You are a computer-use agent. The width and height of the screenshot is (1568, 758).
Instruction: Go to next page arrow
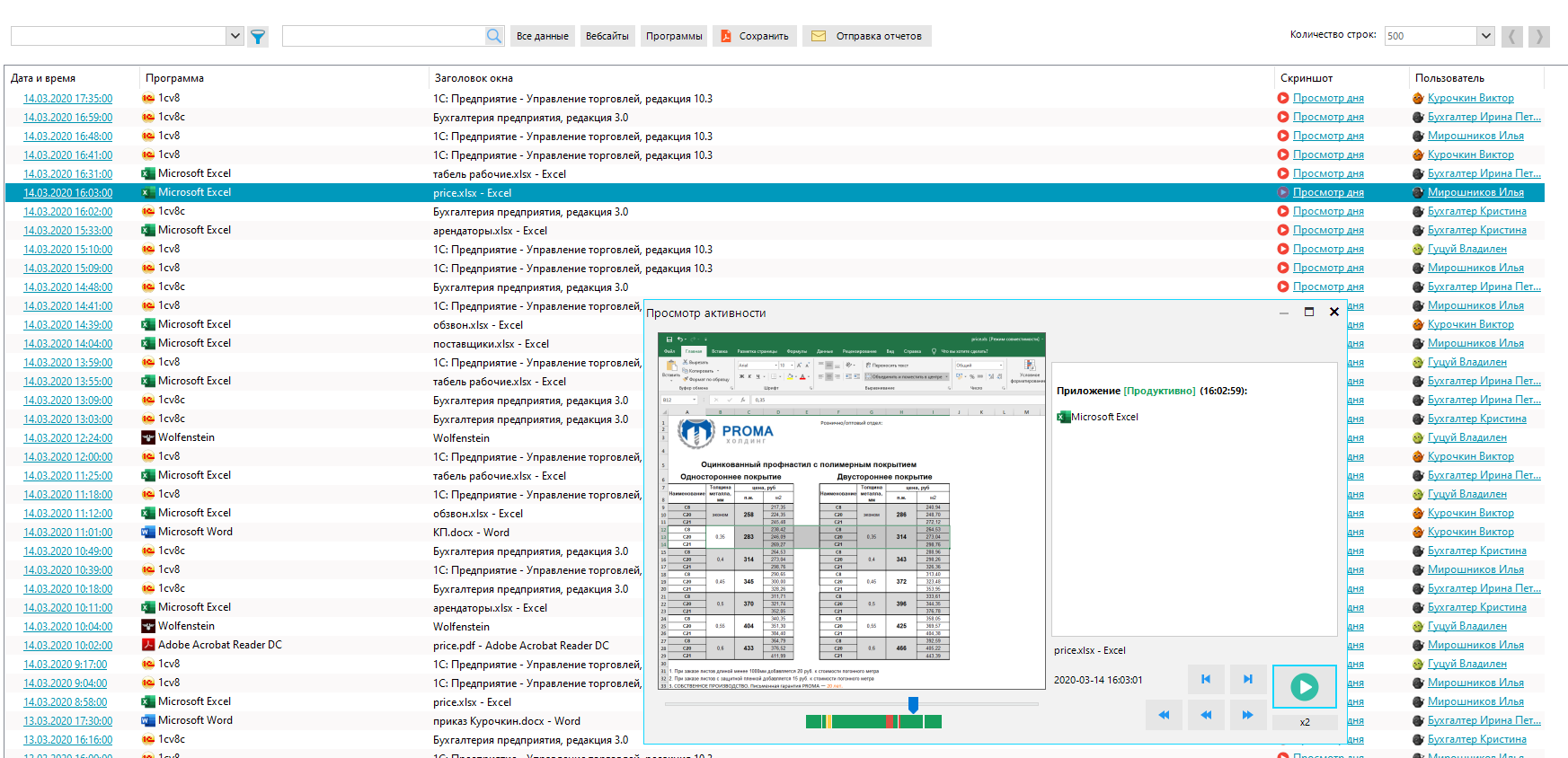point(1539,36)
